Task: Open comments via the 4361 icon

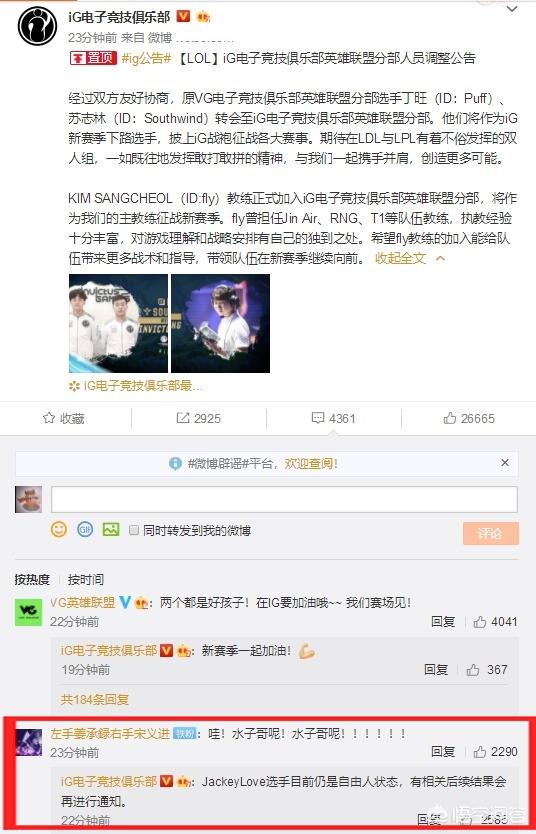Action: click(x=333, y=419)
